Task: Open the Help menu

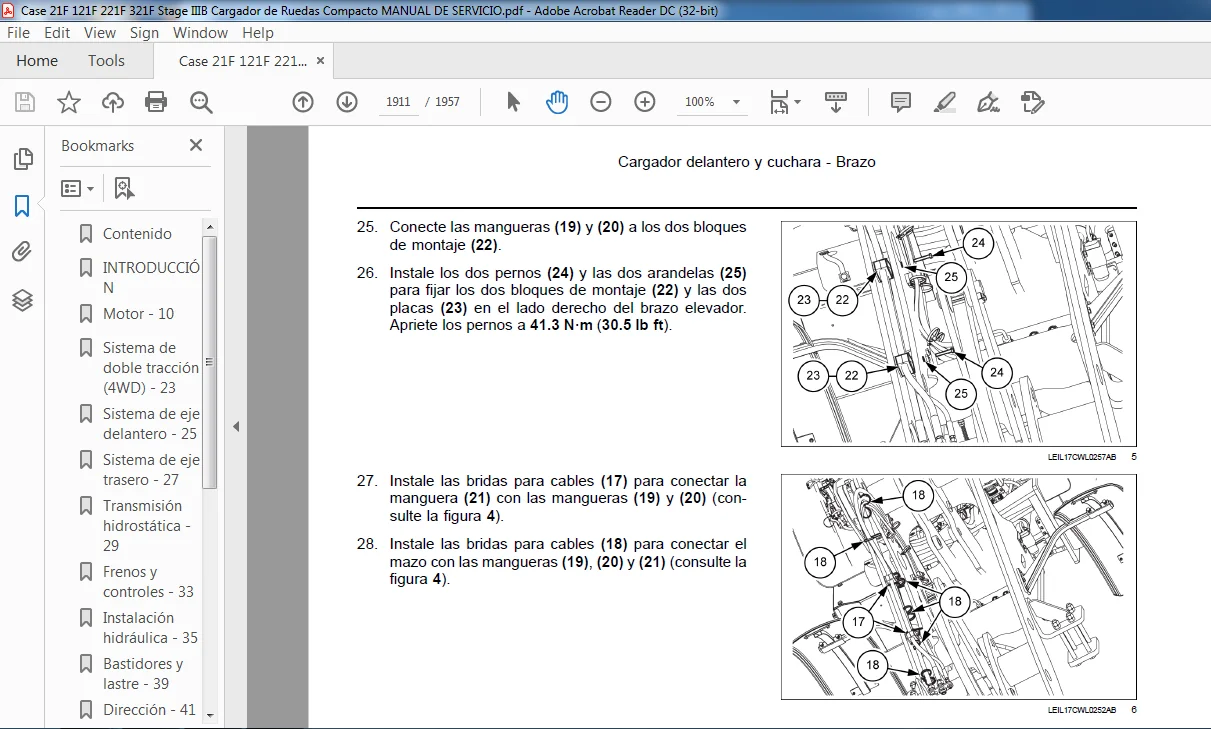Action: point(258,32)
